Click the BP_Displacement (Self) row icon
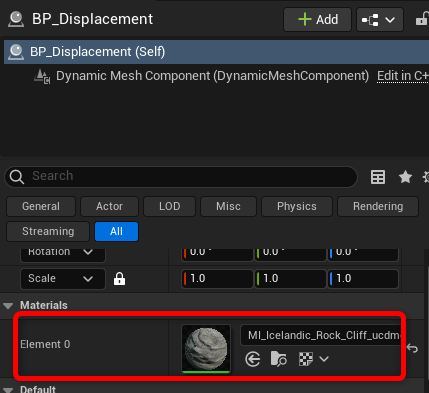The image size is (429, 393). click(16, 52)
